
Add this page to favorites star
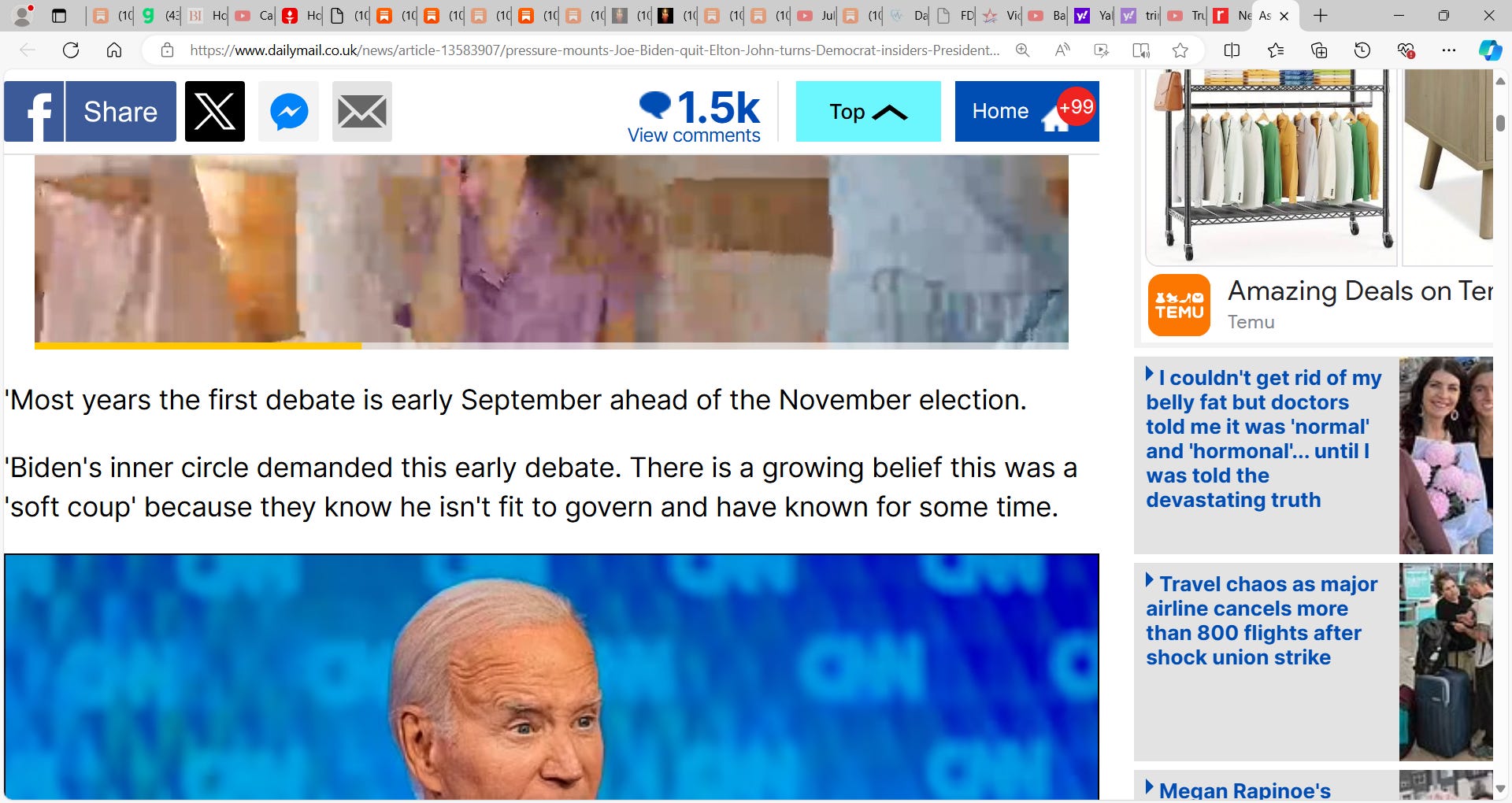click(x=1180, y=50)
